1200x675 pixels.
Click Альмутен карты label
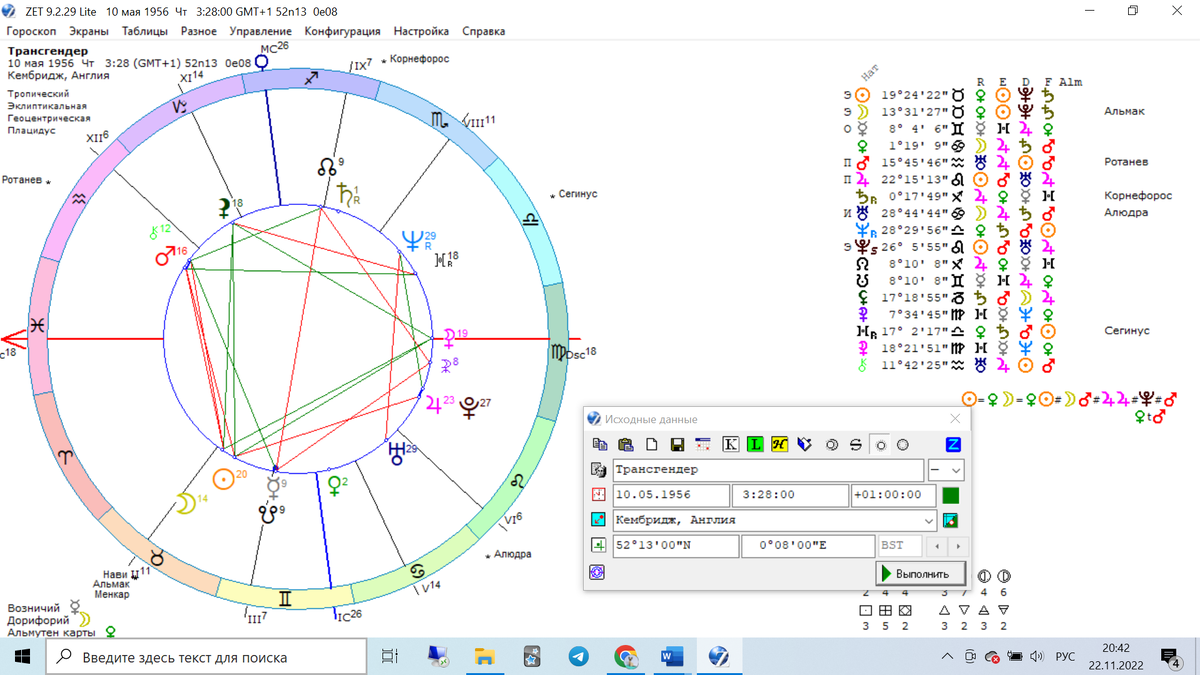(x=51, y=632)
